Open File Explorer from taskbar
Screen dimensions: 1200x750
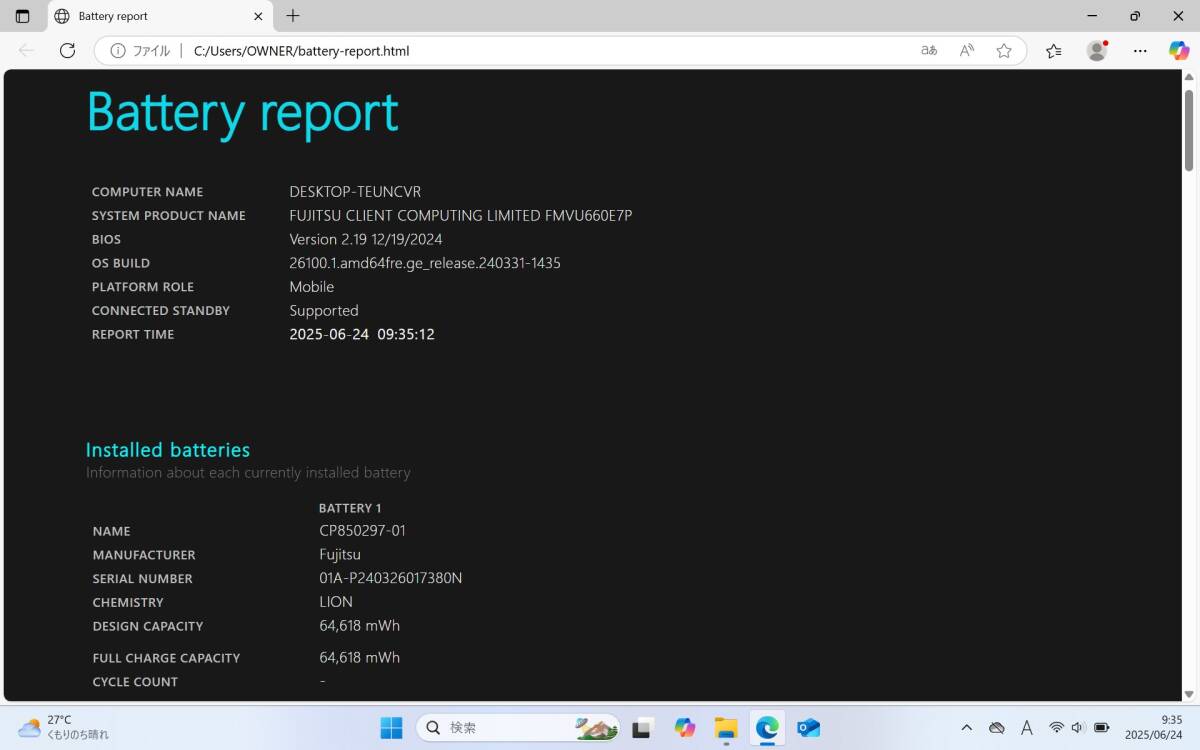click(x=726, y=727)
